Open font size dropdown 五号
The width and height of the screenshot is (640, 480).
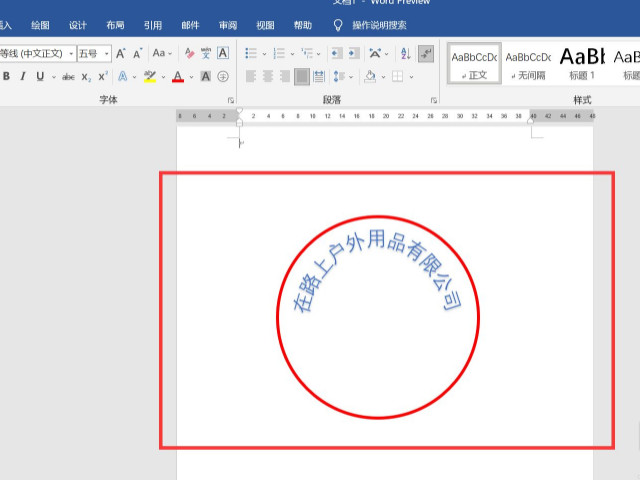point(106,53)
